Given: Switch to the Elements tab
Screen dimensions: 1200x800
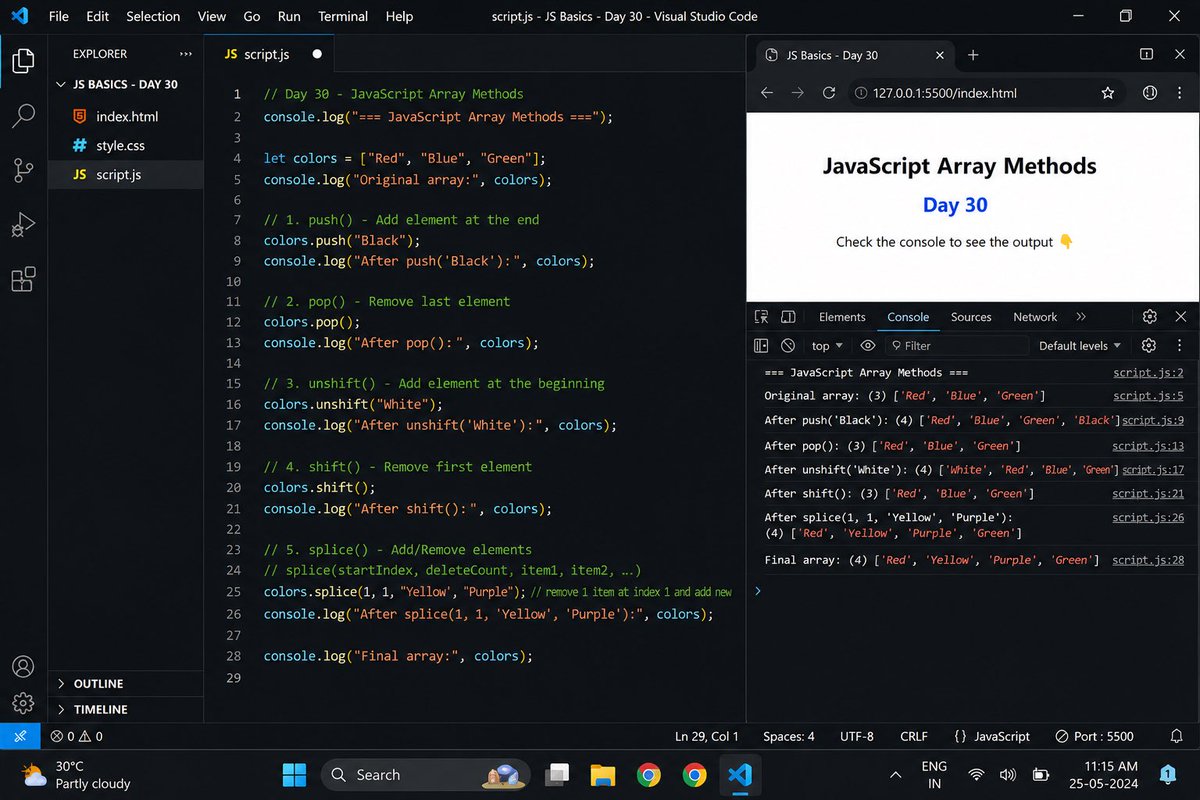Looking at the screenshot, I should [842, 317].
